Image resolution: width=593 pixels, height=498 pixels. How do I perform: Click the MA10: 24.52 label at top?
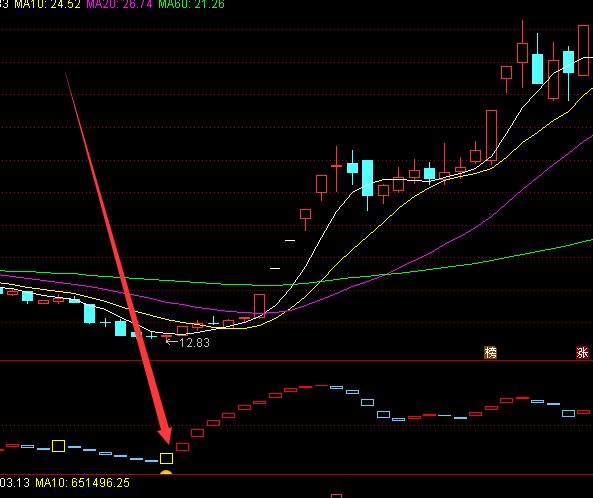click(x=47, y=4)
